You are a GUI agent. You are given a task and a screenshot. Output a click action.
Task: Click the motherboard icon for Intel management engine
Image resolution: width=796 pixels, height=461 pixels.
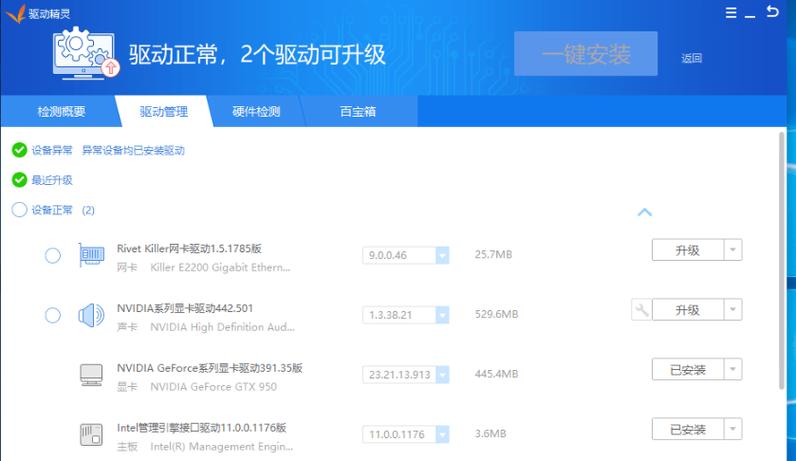coord(91,435)
